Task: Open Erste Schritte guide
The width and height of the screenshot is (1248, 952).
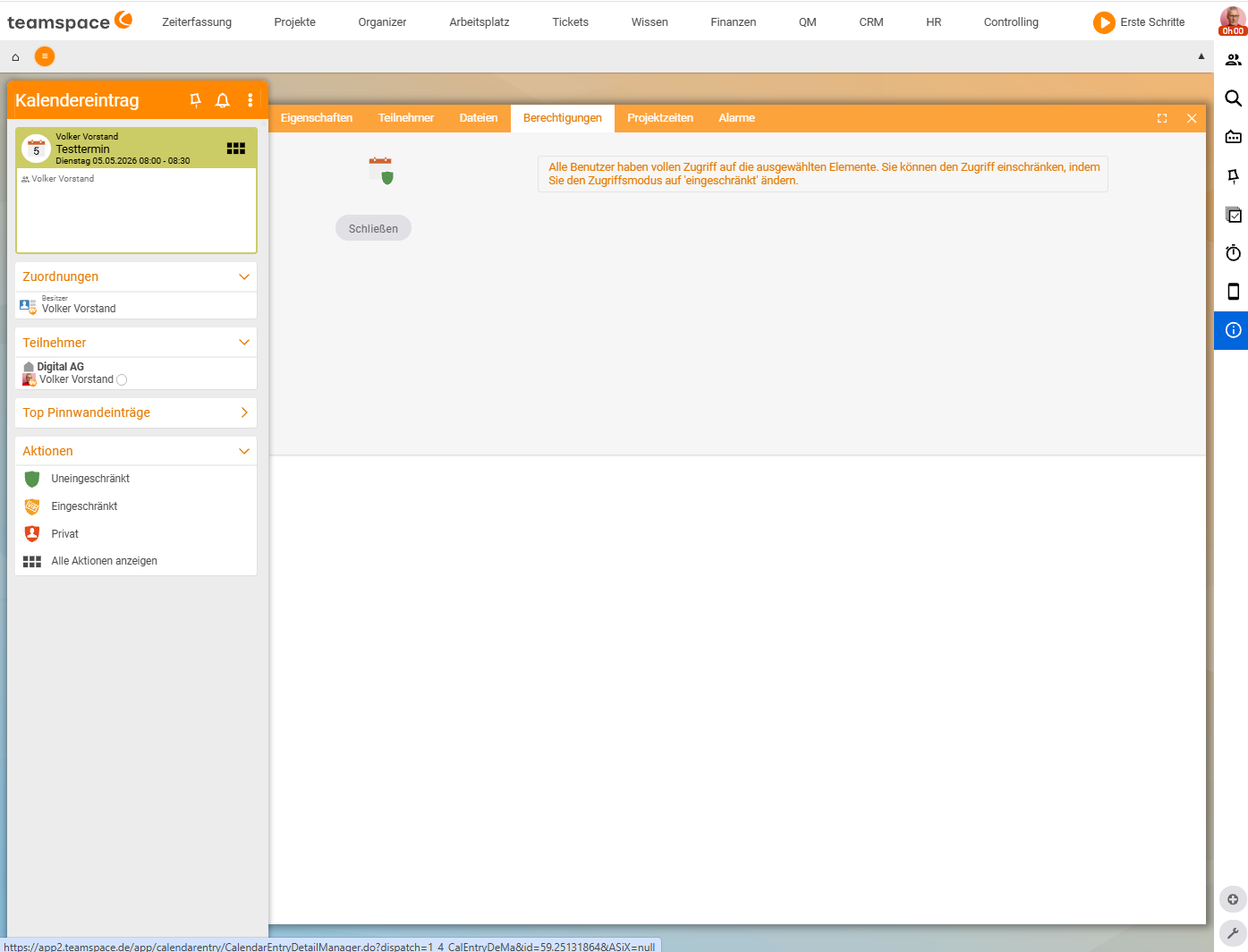Action: [1139, 22]
